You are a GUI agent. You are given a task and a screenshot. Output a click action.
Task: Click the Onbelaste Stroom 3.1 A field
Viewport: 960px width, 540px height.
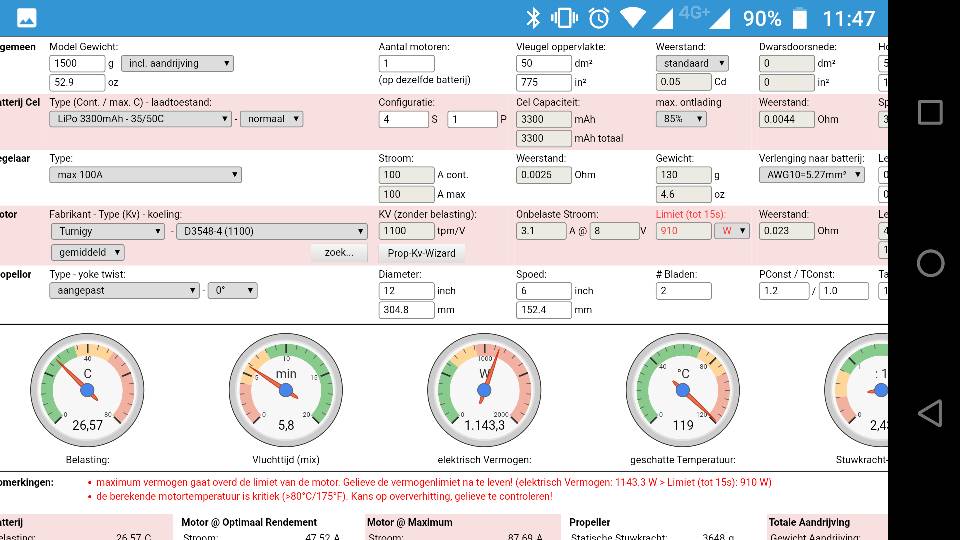point(541,231)
